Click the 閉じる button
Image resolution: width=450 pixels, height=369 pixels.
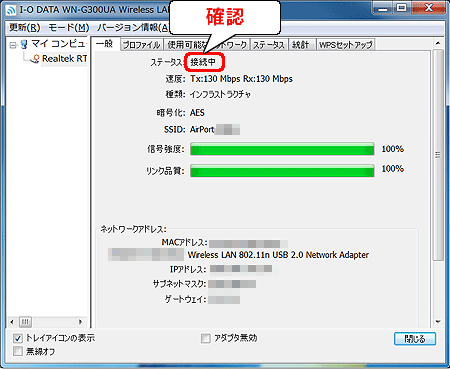pos(415,339)
